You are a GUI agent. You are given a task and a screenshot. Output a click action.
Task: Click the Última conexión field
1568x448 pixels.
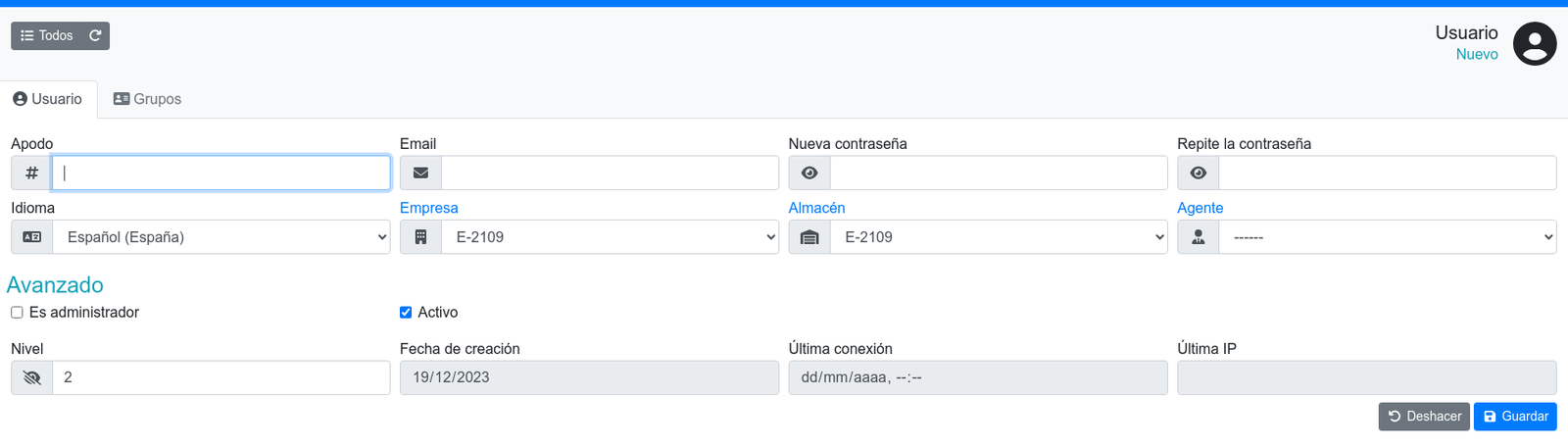click(978, 377)
